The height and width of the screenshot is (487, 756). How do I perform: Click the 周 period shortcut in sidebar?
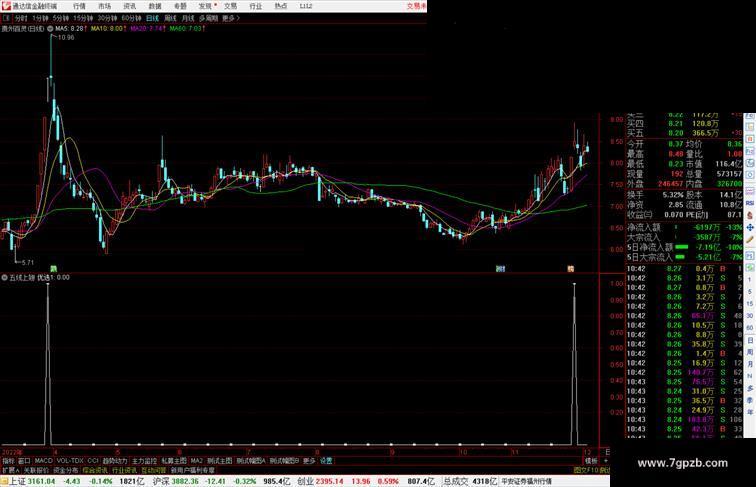tap(750, 352)
